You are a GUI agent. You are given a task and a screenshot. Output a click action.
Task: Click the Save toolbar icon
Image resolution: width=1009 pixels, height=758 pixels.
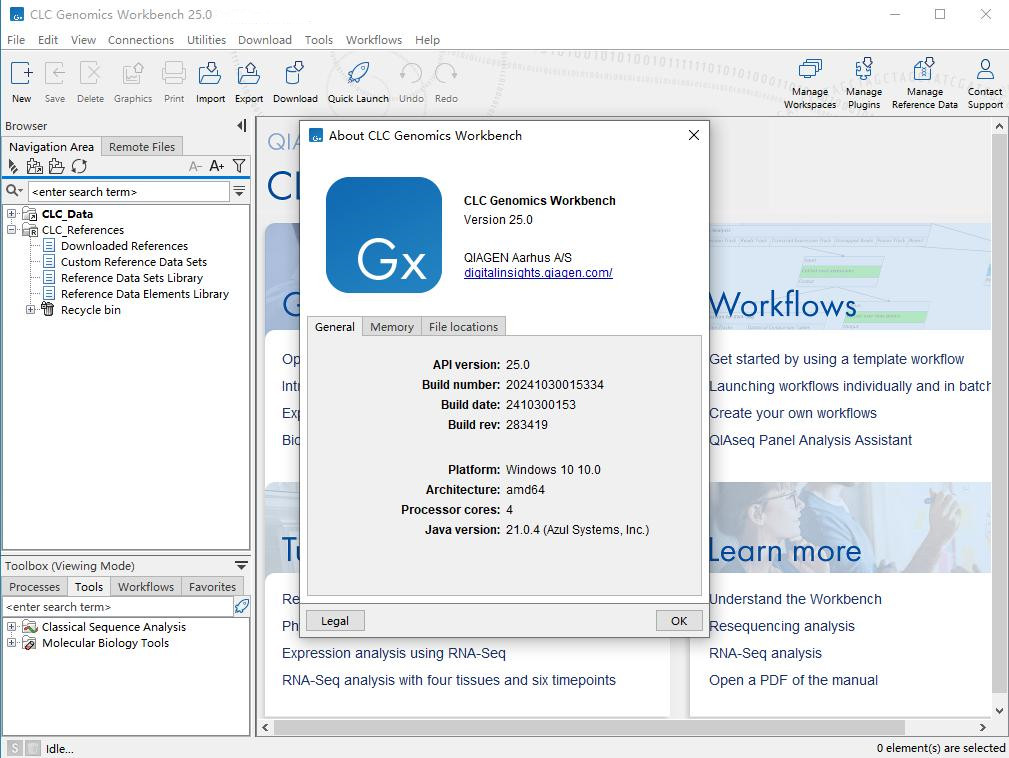(55, 73)
